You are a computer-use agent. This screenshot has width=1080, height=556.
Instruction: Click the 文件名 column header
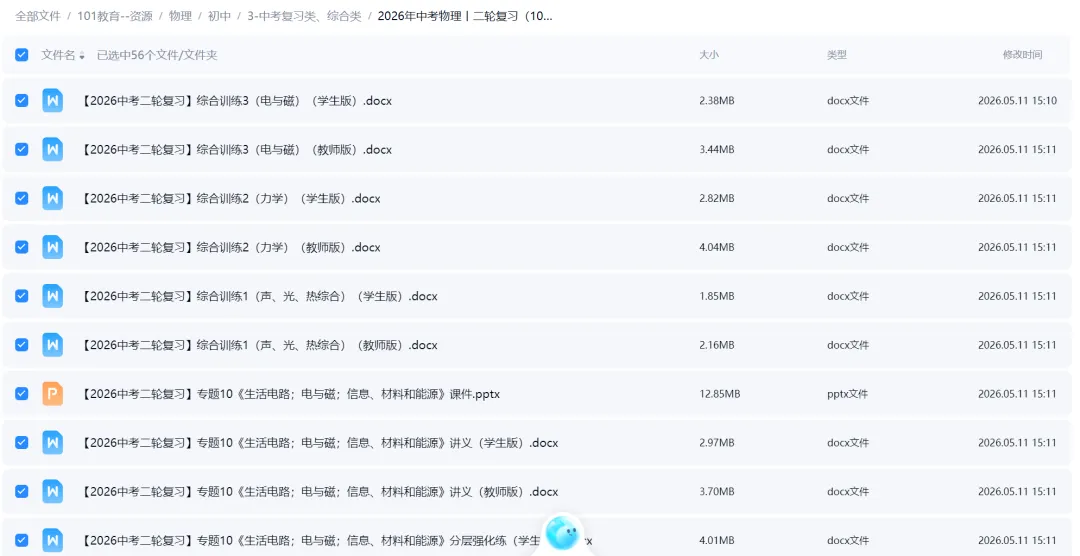pos(58,55)
